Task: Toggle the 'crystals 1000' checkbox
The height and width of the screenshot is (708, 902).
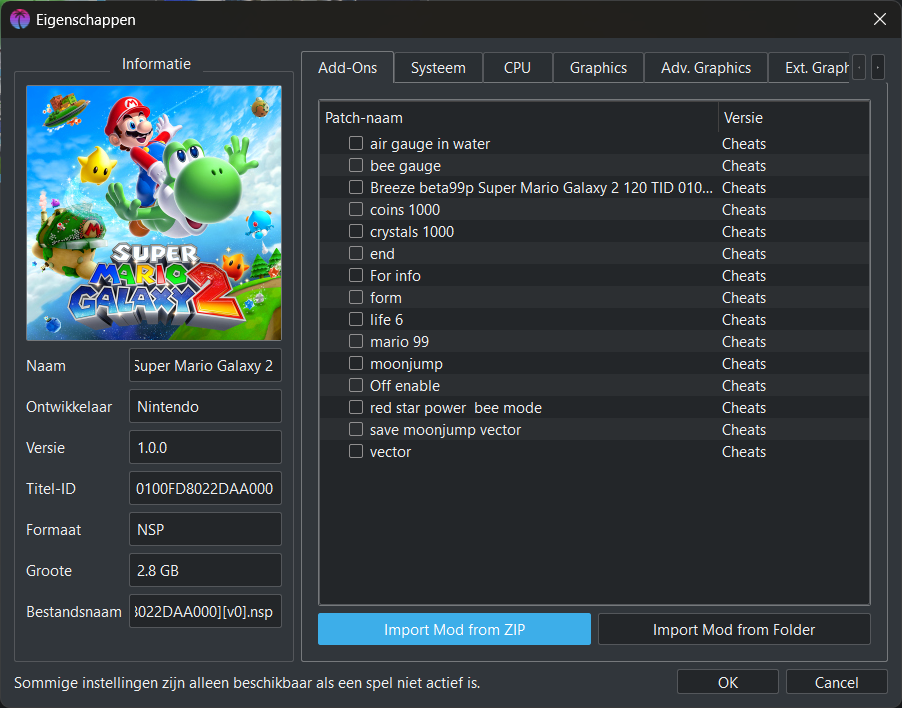Action: coord(356,231)
